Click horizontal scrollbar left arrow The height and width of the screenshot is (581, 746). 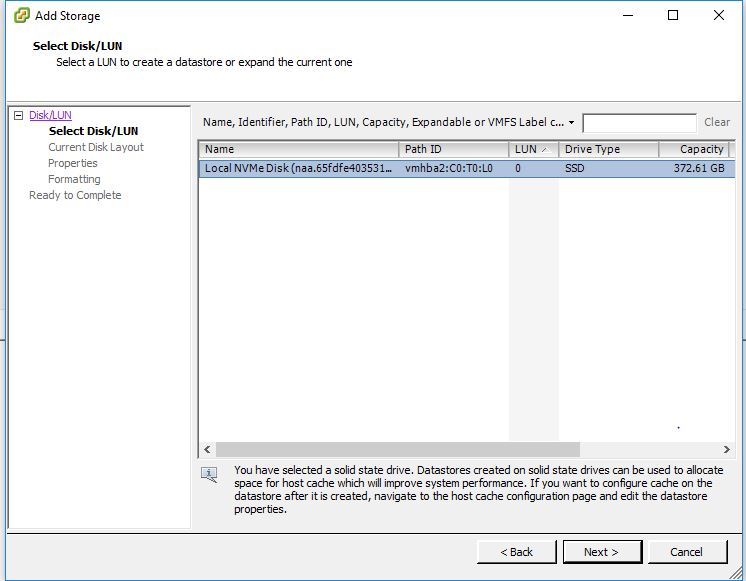207,449
